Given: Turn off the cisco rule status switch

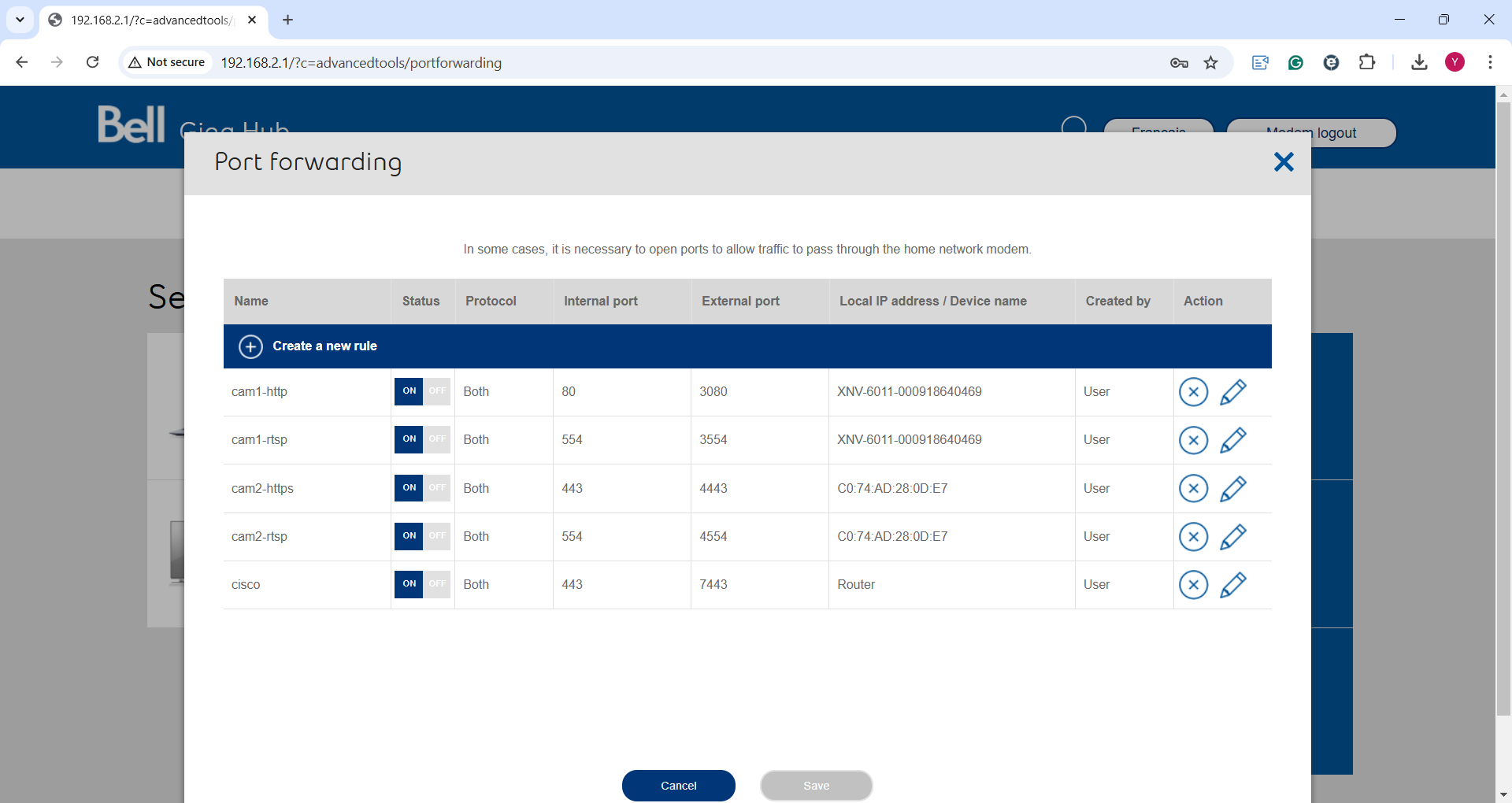Looking at the screenshot, I should (422, 584).
